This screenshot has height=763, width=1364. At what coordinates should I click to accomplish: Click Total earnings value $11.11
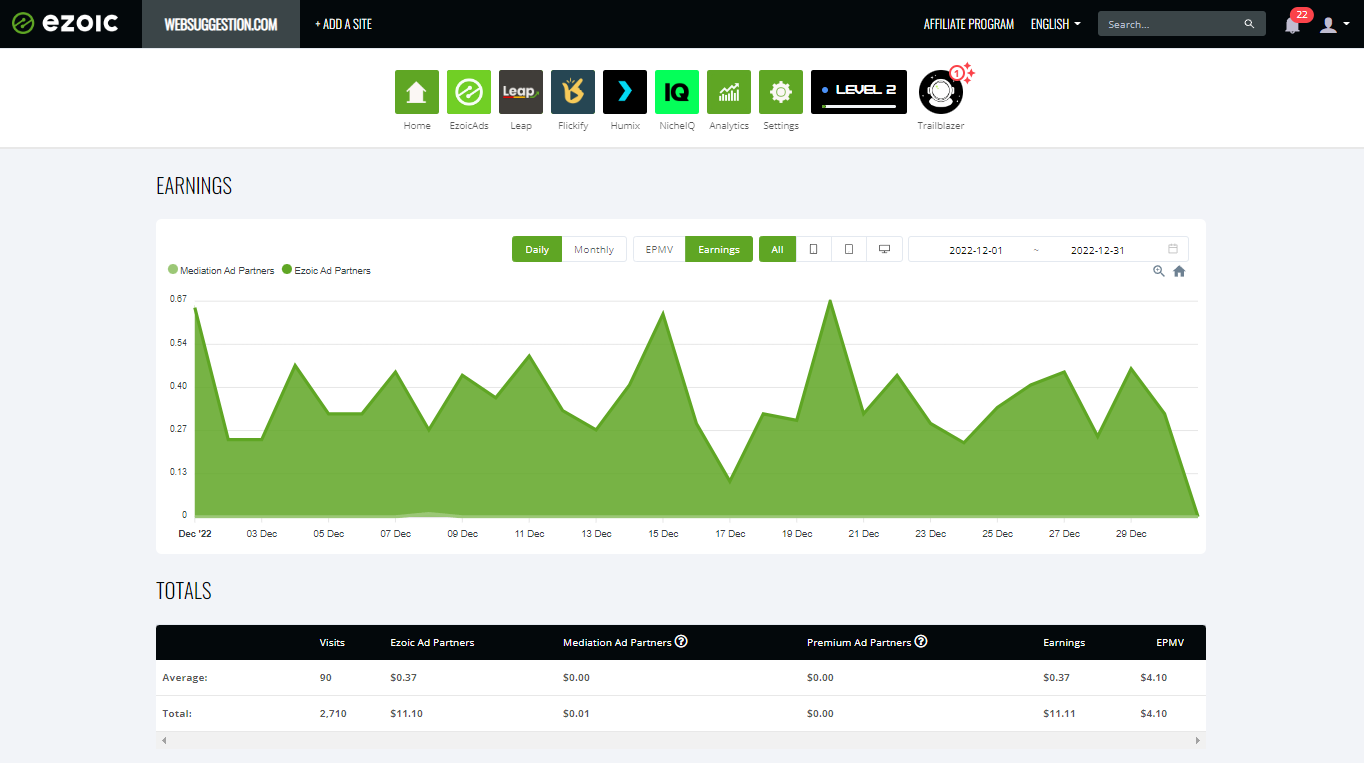(x=1057, y=713)
